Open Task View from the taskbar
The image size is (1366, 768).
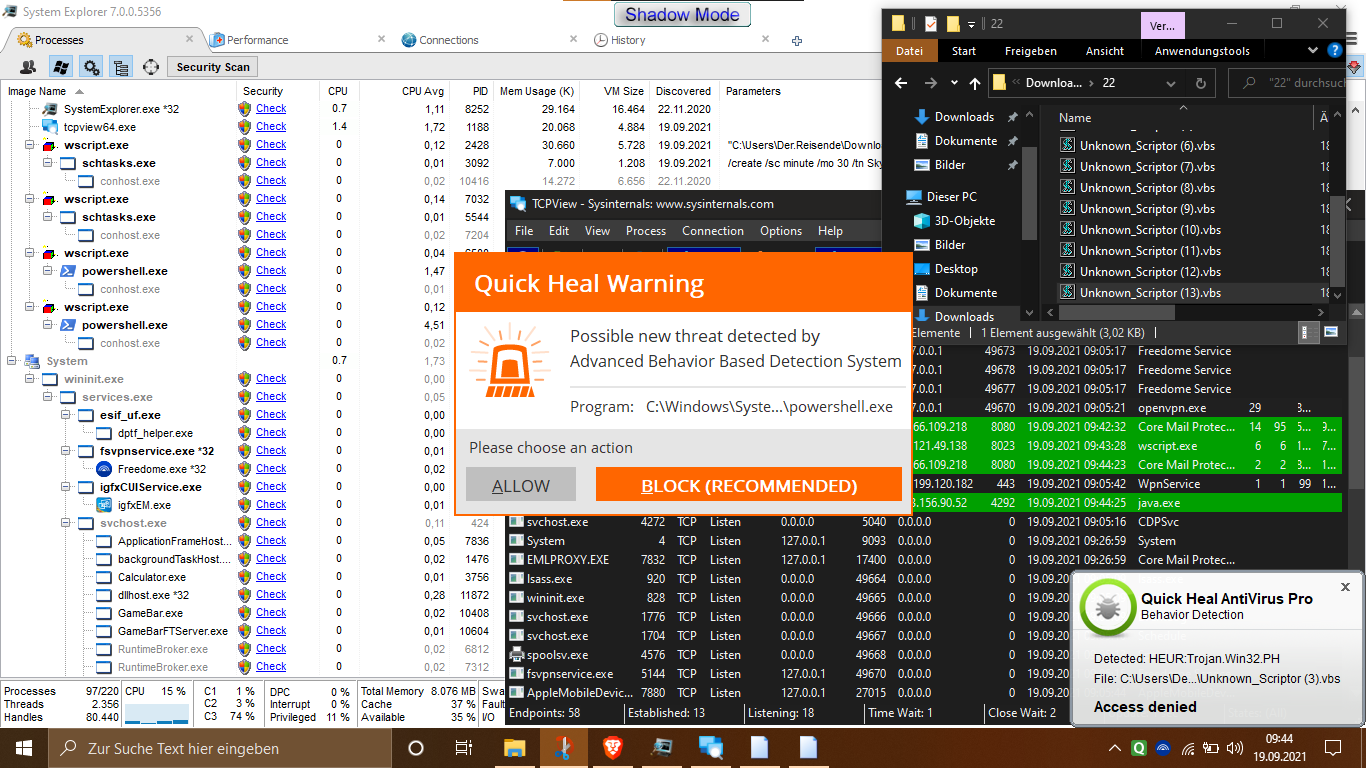[x=464, y=747]
